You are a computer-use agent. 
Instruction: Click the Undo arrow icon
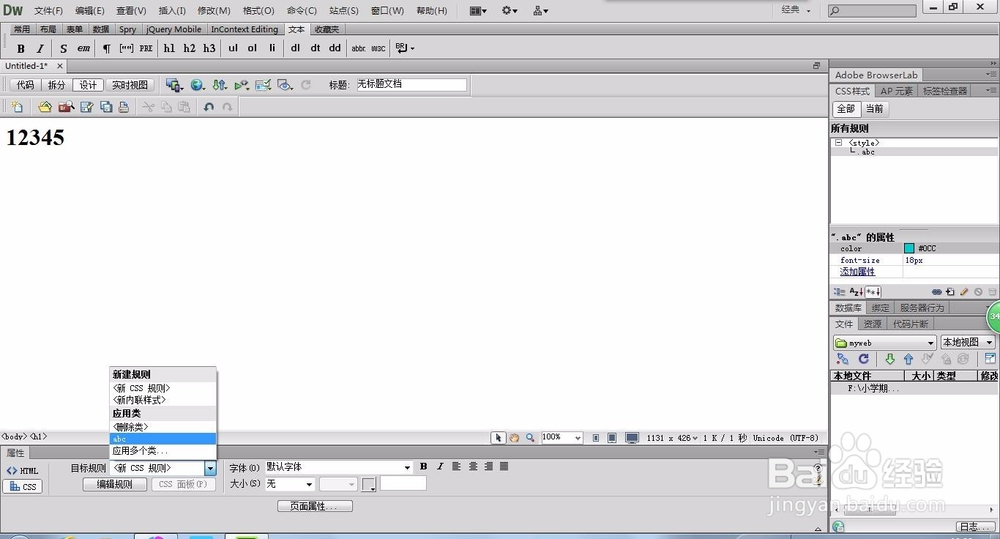[209, 107]
